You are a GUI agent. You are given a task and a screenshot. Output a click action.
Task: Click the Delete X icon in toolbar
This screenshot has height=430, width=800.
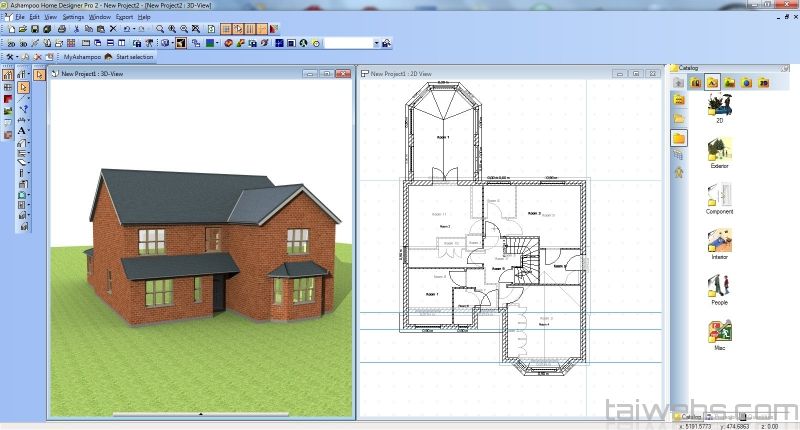coord(113,30)
